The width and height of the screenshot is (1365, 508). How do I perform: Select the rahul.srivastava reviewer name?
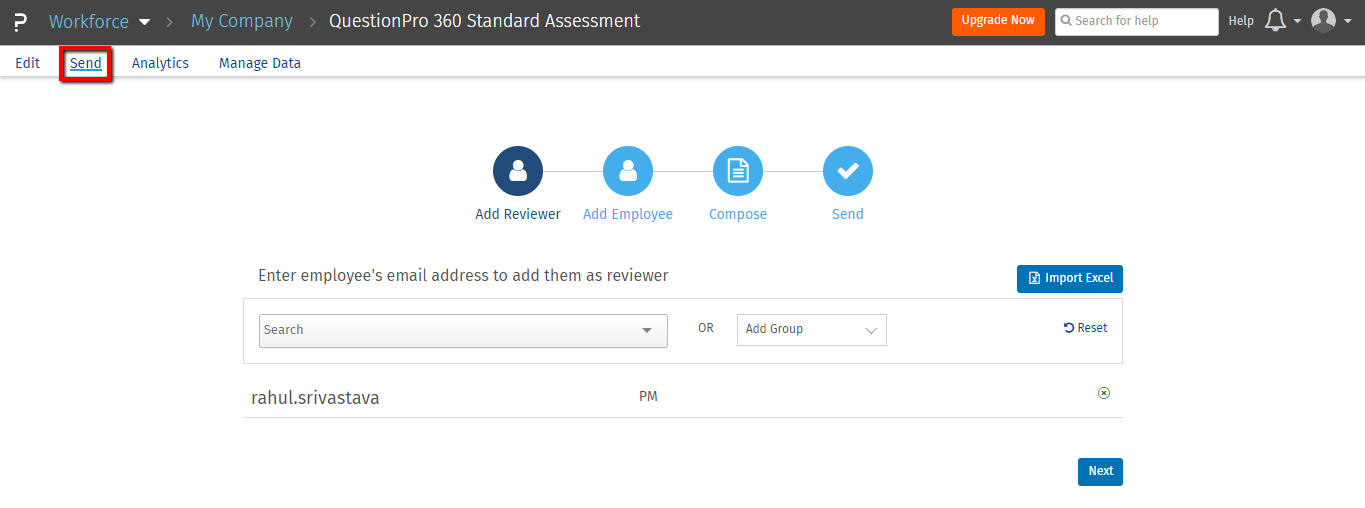point(315,398)
